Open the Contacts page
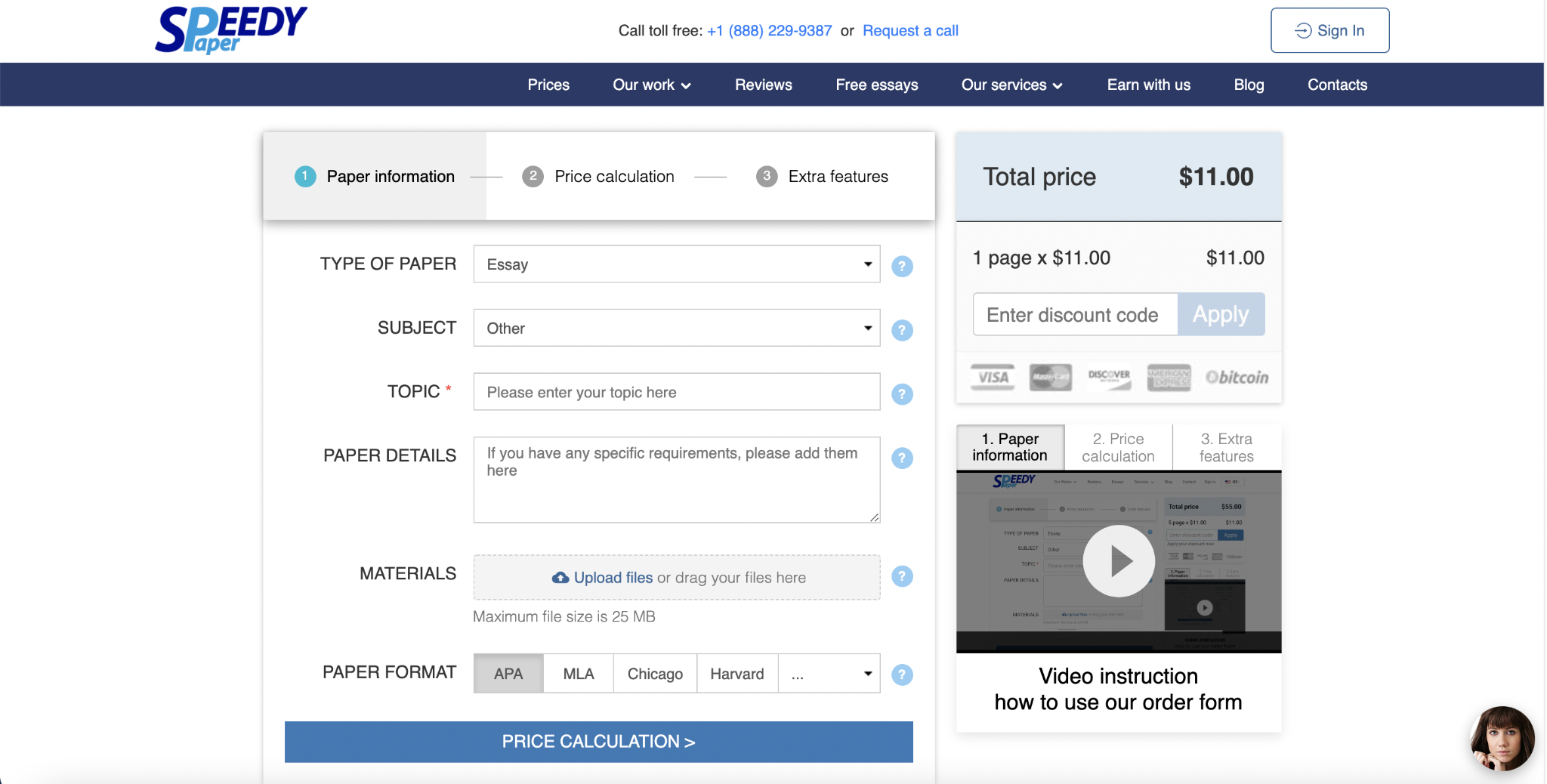Viewport: 1547px width, 784px height. 1338,85
